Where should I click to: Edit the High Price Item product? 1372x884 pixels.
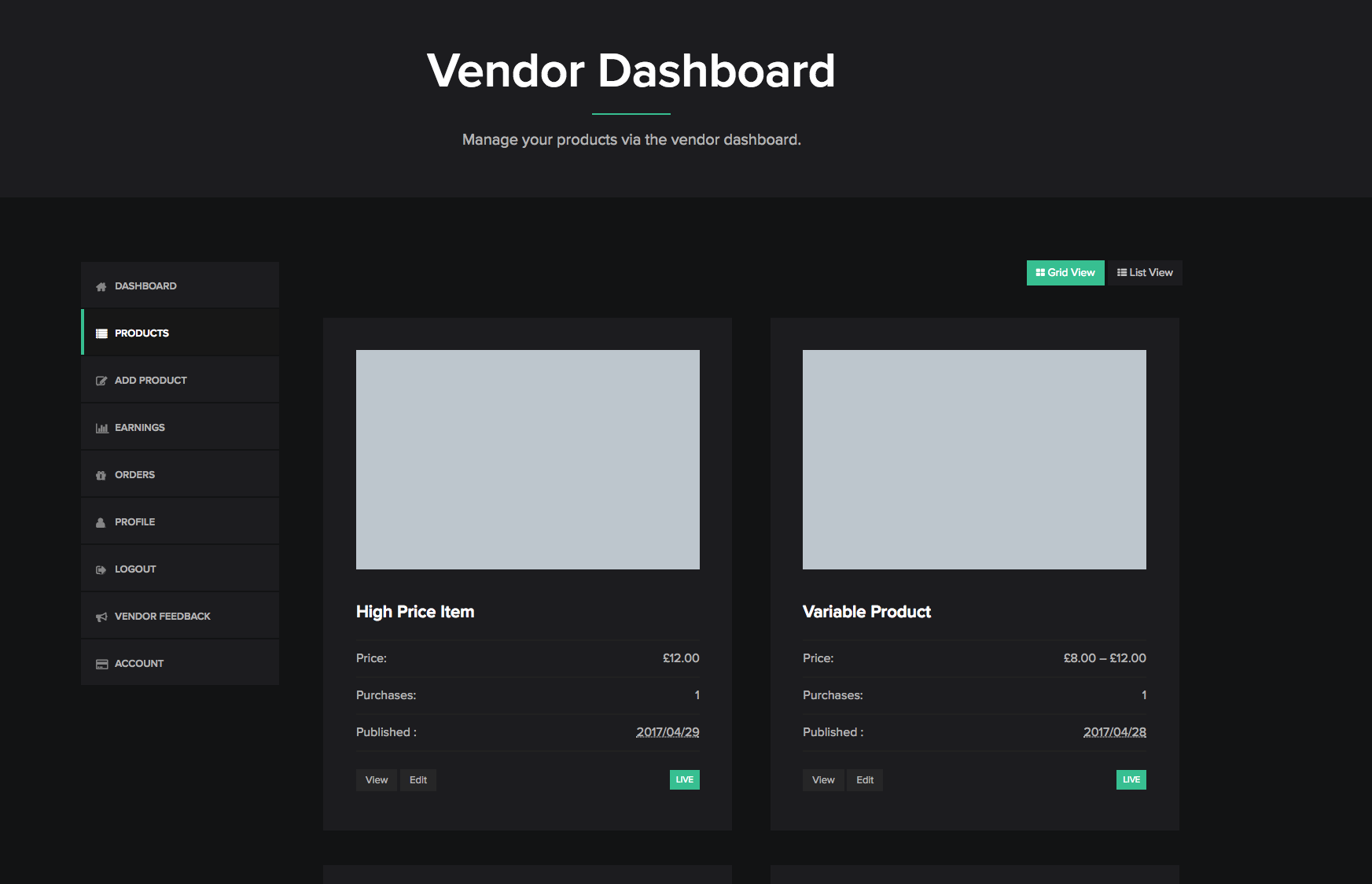click(x=418, y=780)
